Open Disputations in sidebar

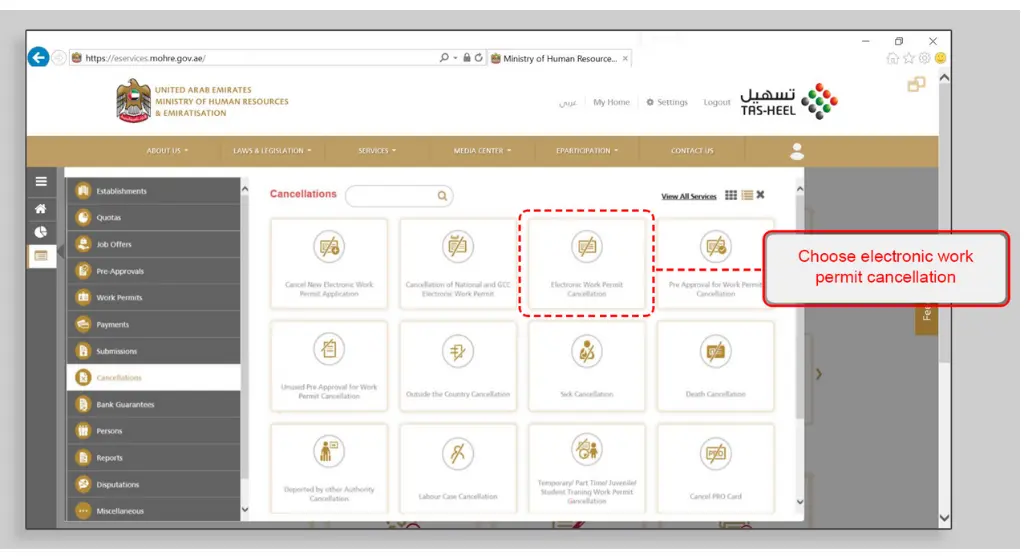(153, 484)
